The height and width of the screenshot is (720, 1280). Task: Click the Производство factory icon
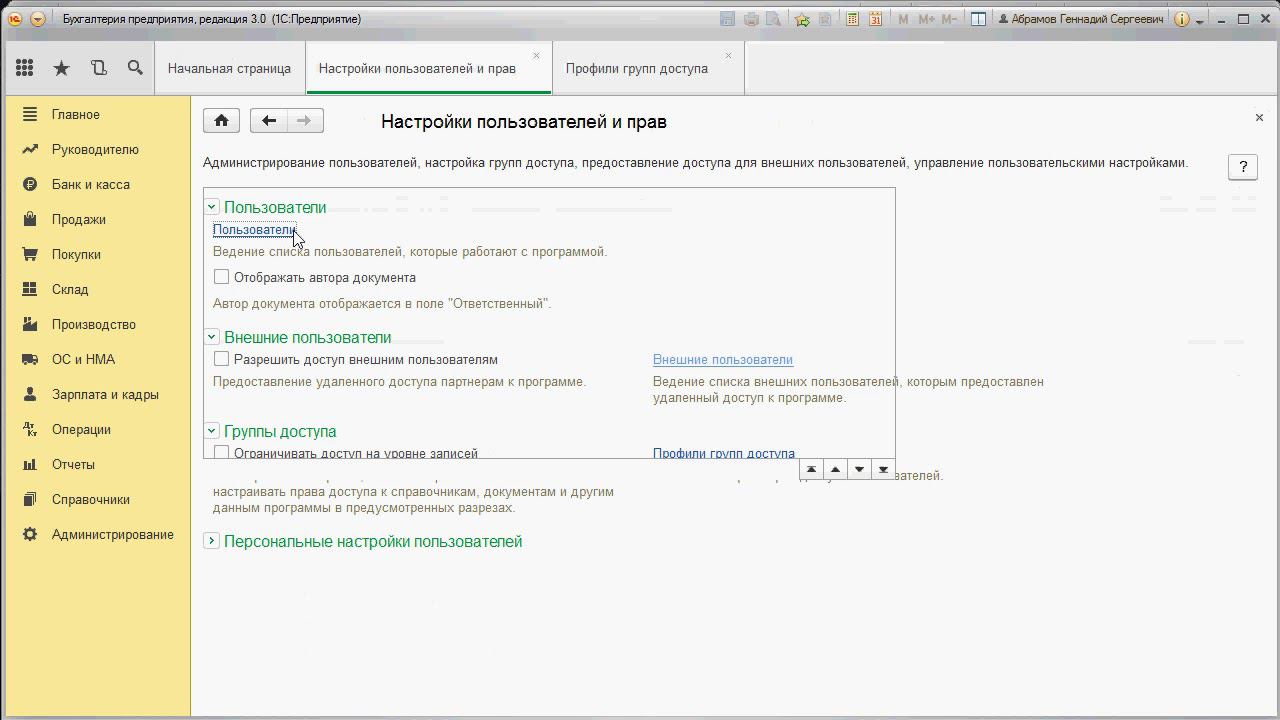30,324
